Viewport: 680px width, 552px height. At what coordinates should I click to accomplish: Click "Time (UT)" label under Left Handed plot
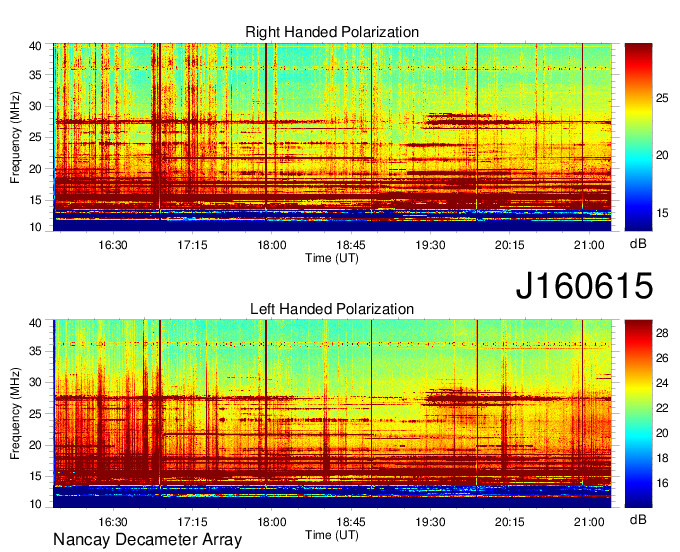point(332,535)
